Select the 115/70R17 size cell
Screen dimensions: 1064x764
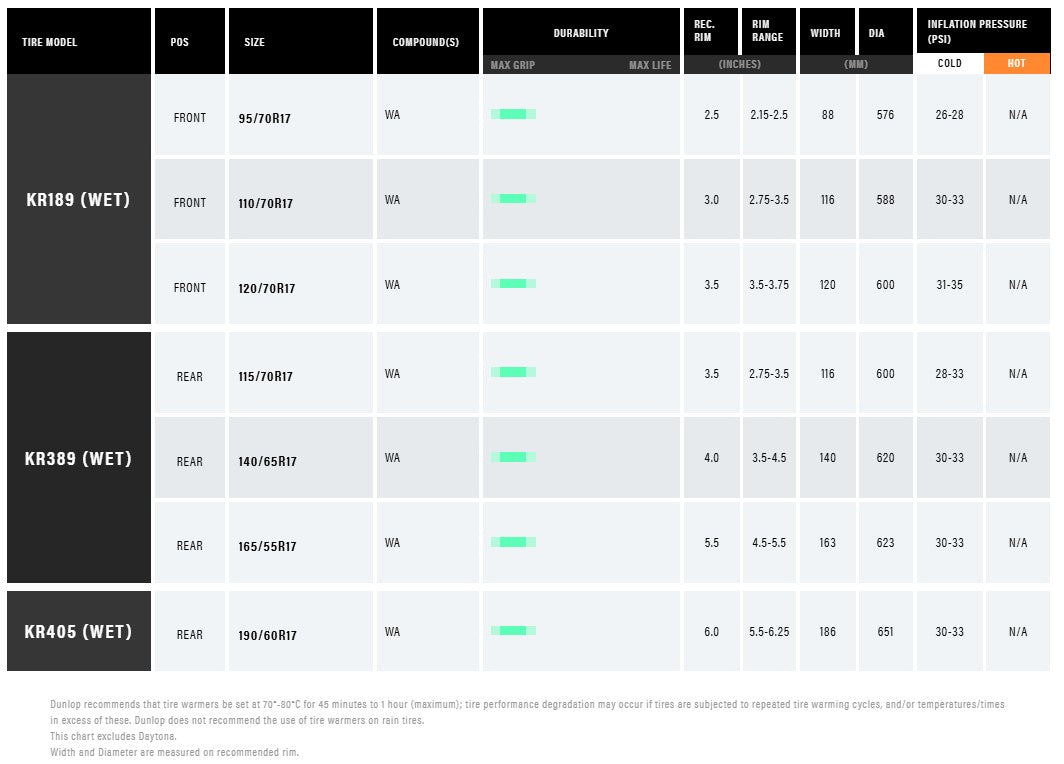point(301,373)
